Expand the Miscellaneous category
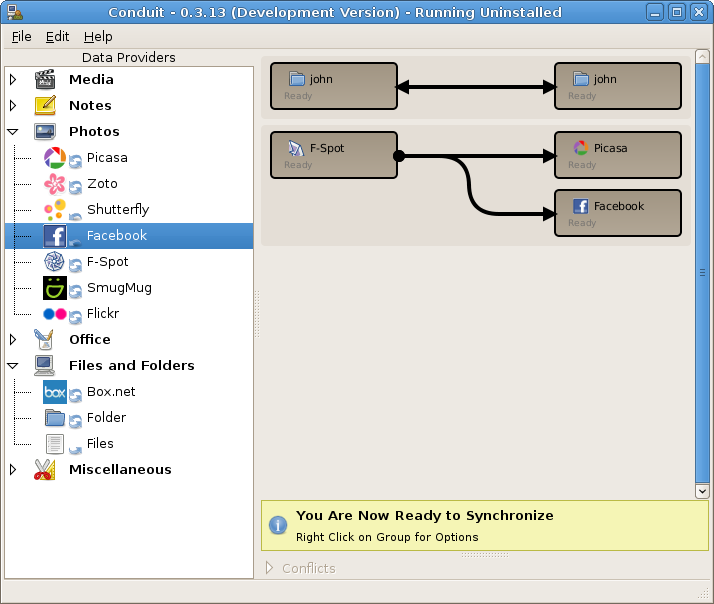The image size is (714, 604). coord(13,470)
